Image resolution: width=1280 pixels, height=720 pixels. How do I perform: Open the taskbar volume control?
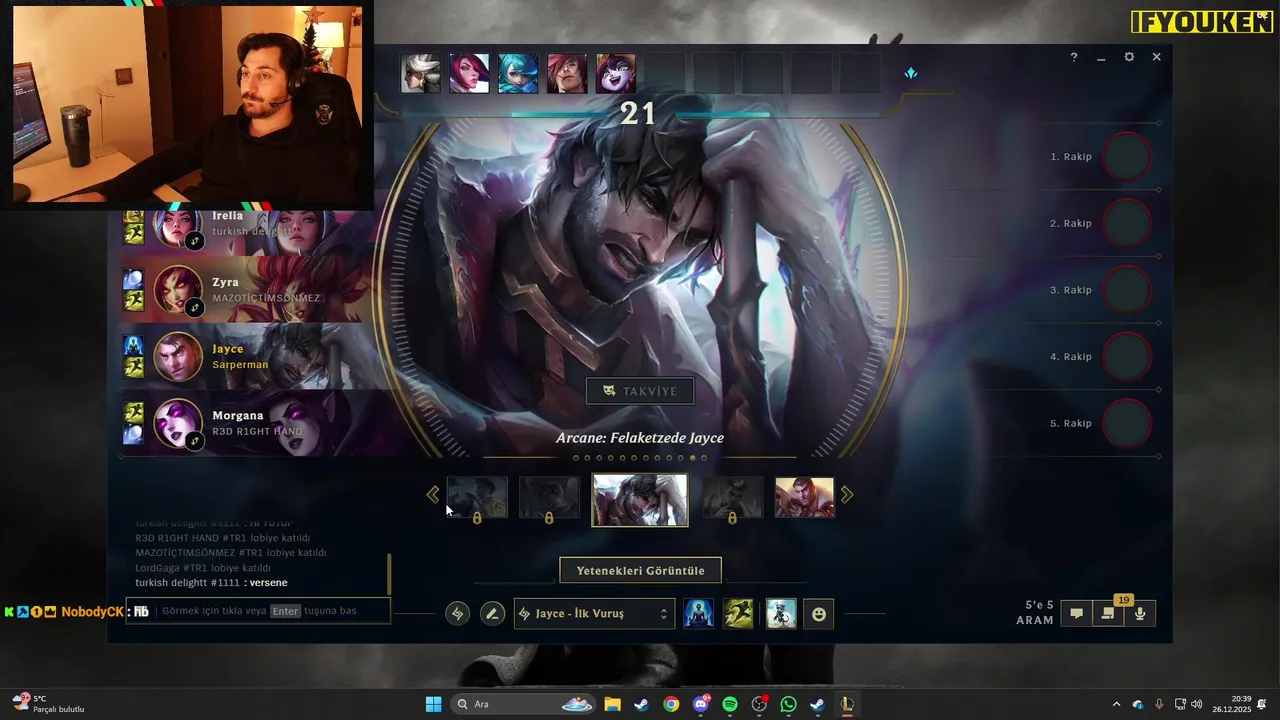click(x=1197, y=704)
